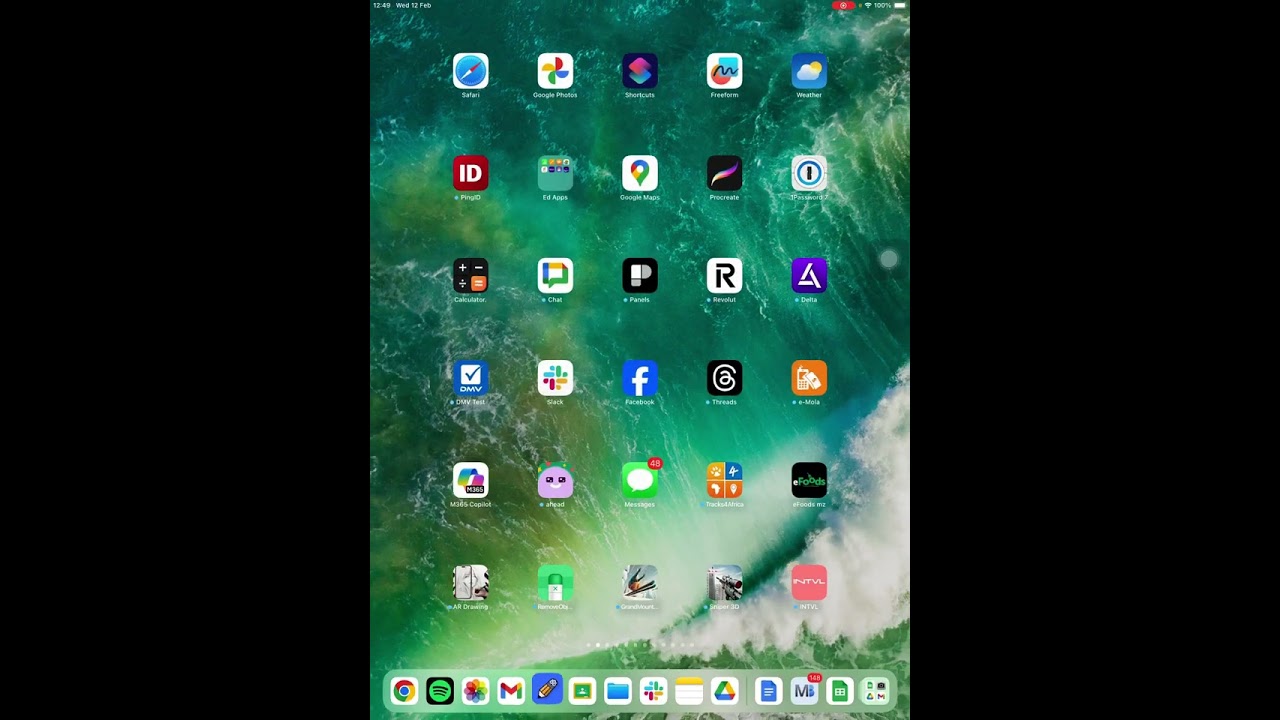Launch the ahead app
1280x720 pixels.
click(x=555, y=480)
